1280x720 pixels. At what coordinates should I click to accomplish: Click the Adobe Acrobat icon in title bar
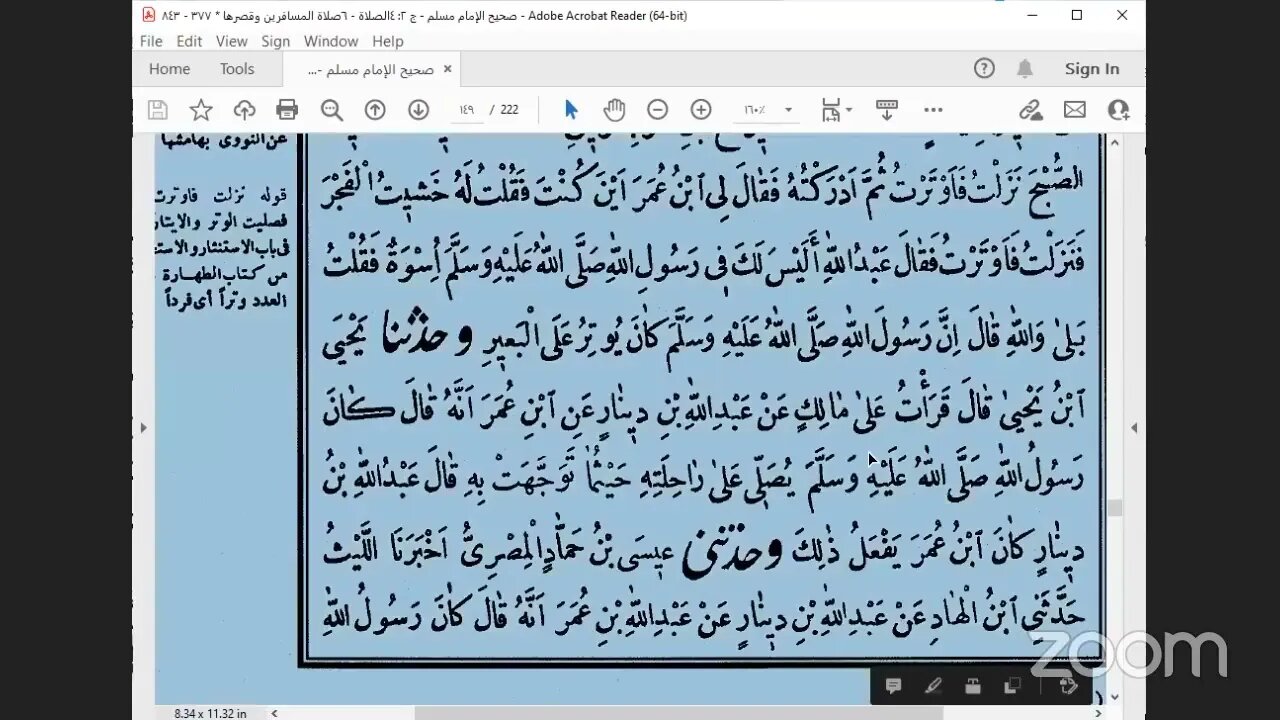point(148,15)
